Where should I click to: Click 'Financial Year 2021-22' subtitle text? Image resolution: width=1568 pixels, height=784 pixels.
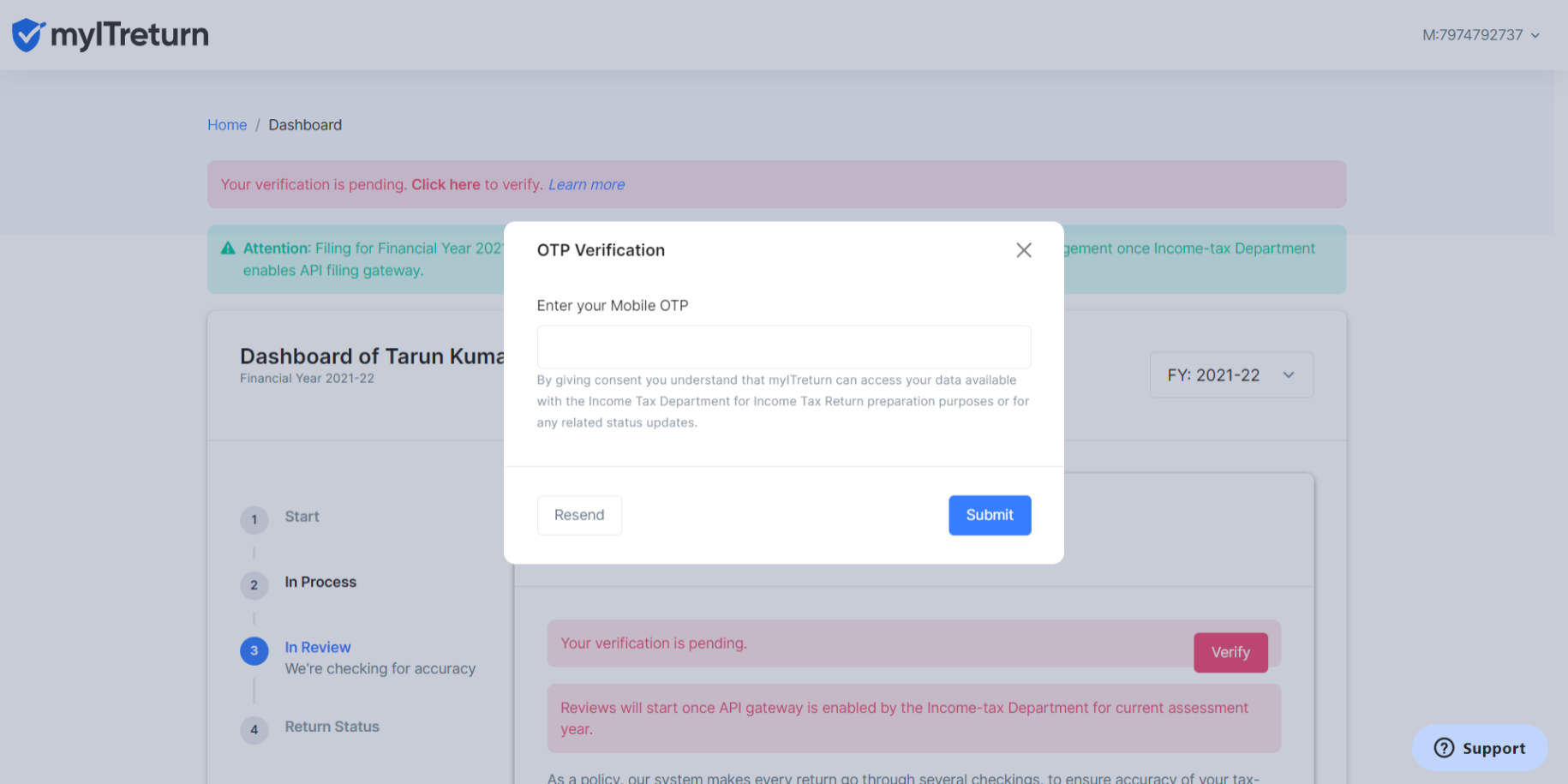307,378
